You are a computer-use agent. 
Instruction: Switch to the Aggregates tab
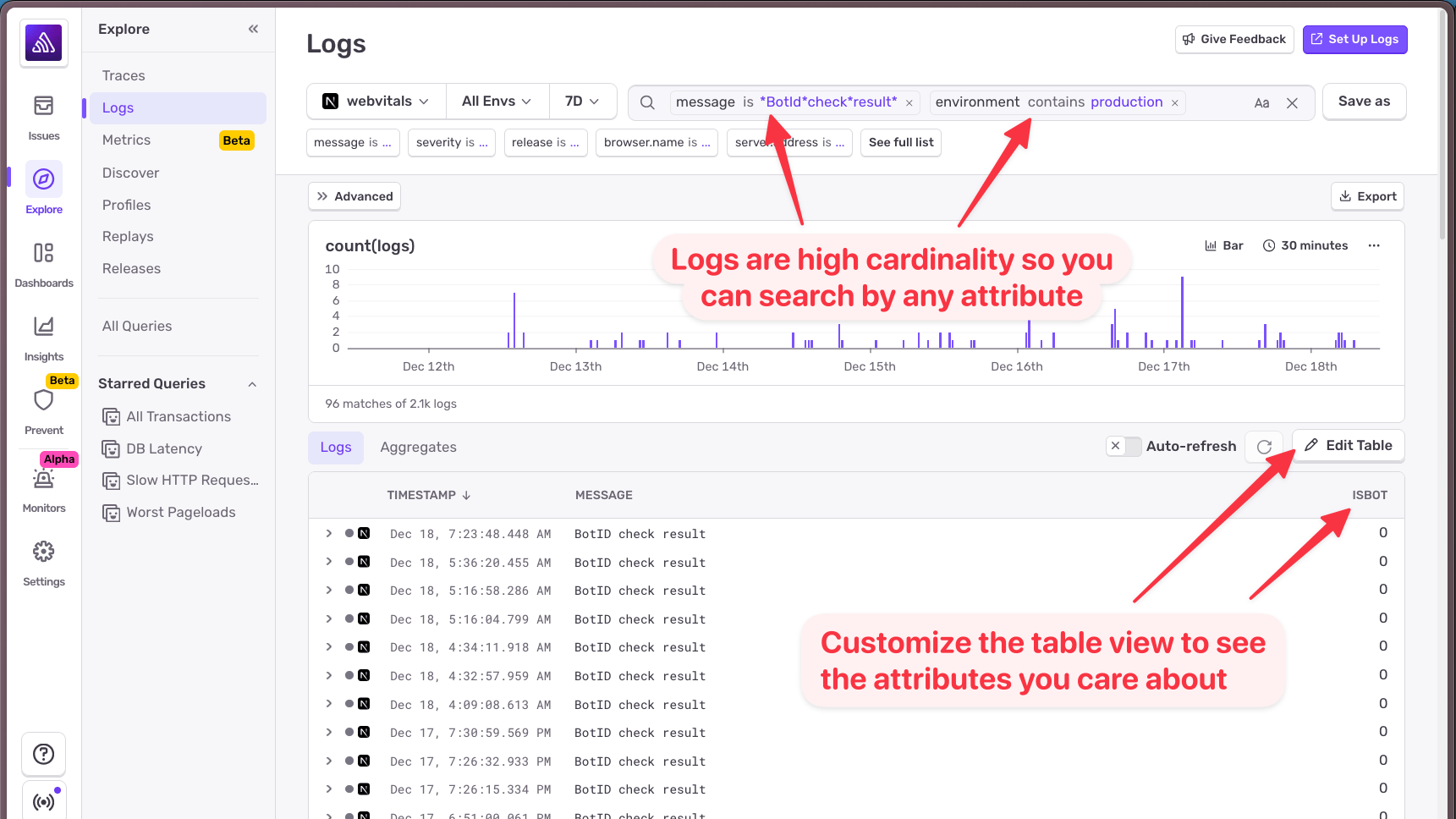[418, 447]
